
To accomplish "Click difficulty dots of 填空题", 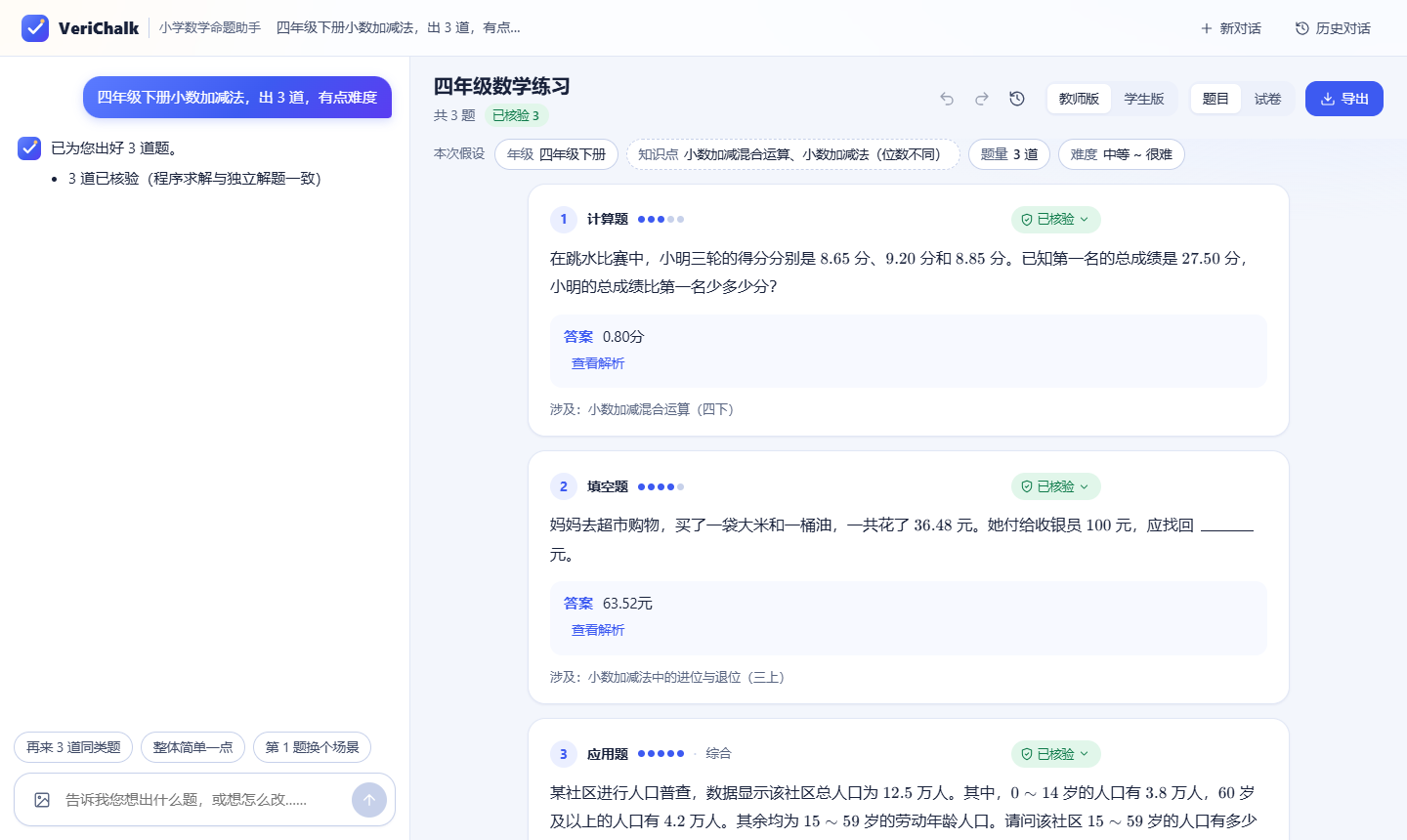I will [661, 486].
